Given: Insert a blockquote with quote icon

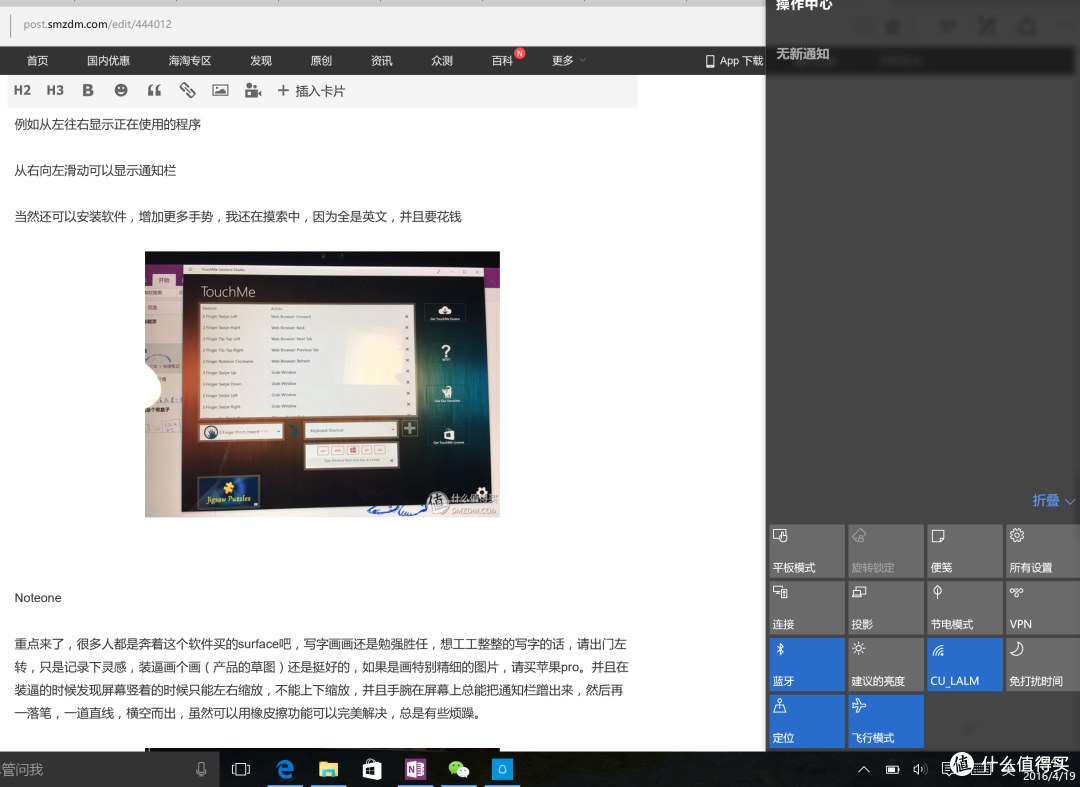Looking at the screenshot, I should pyautogui.click(x=154, y=90).
